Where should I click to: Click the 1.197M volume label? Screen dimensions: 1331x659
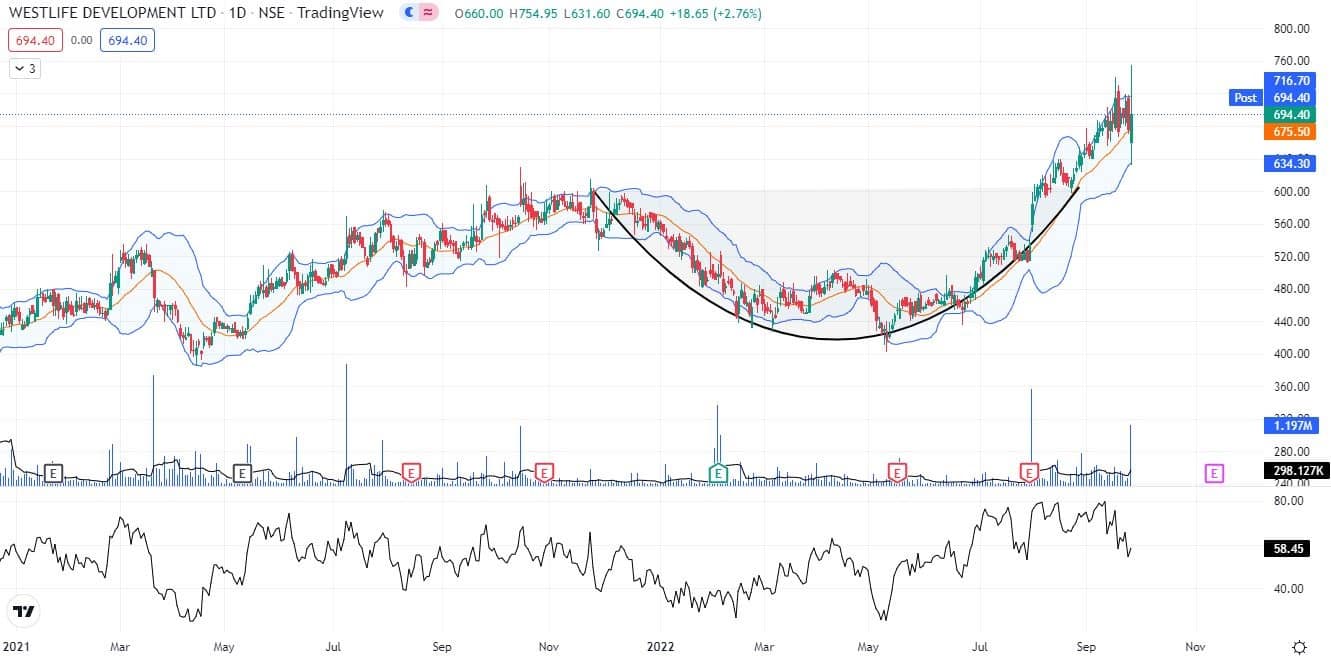1289,426
